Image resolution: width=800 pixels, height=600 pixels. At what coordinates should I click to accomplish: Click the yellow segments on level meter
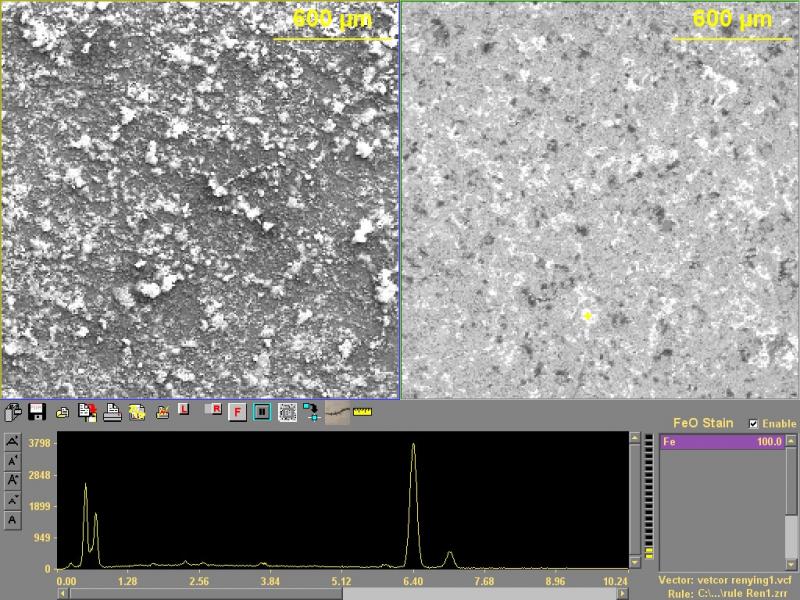pos(649,552)
